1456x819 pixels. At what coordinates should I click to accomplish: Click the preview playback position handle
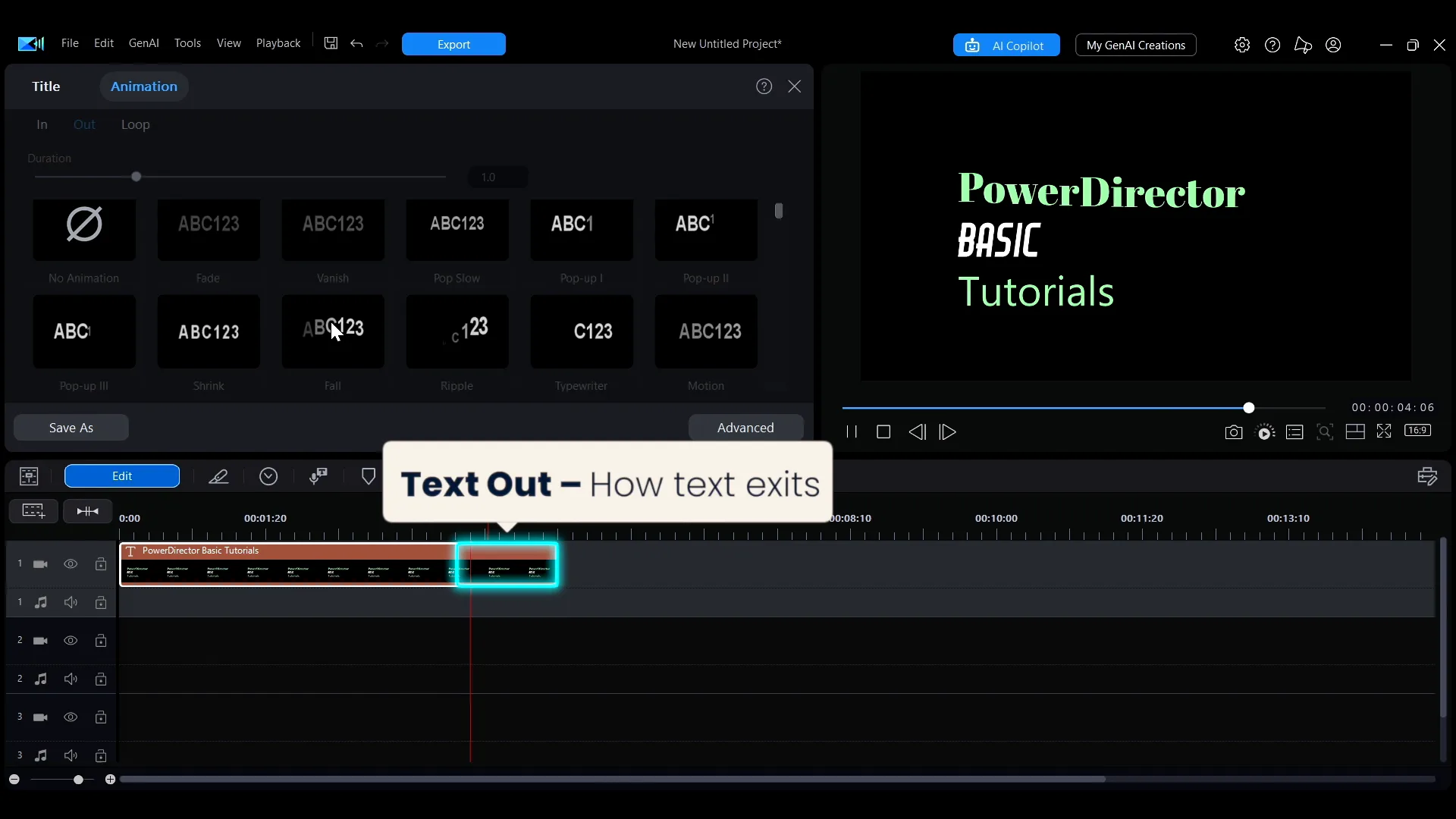point(1249,408)
